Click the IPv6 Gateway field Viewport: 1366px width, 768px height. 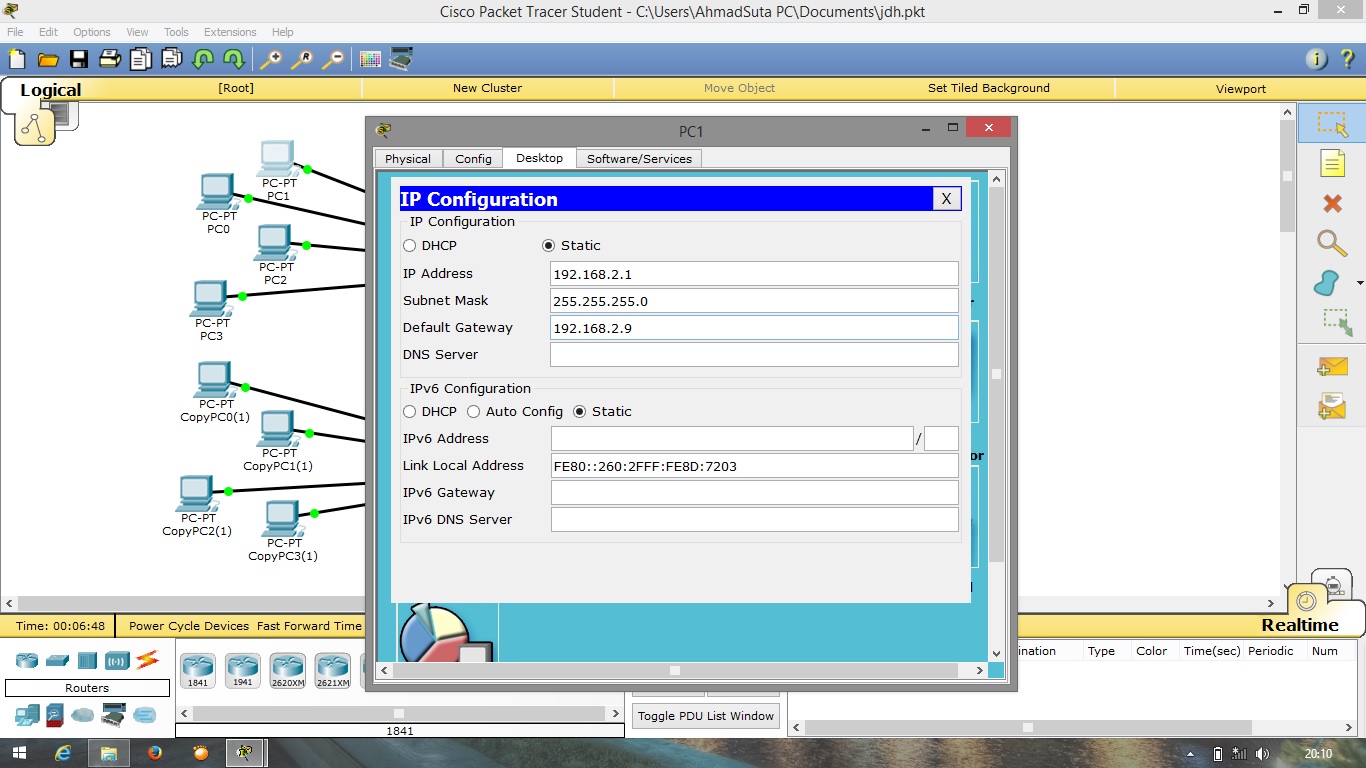[x=754, y=492]
